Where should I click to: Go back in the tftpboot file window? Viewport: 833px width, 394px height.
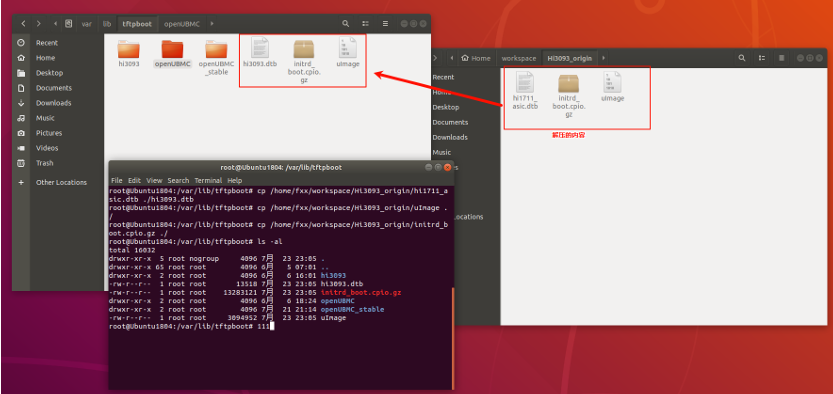point(23,24)
